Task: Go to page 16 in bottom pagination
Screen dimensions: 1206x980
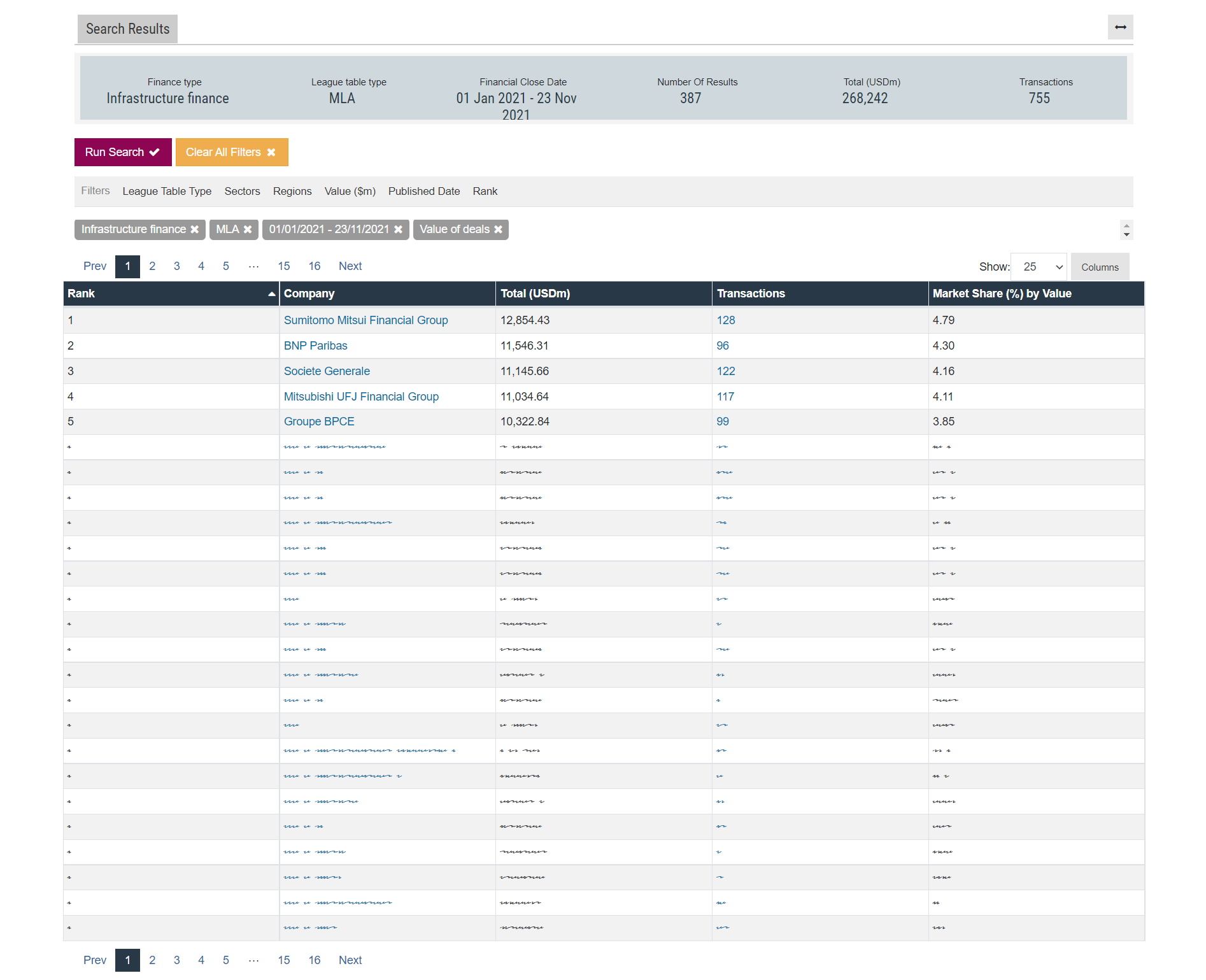Action: 315,960
